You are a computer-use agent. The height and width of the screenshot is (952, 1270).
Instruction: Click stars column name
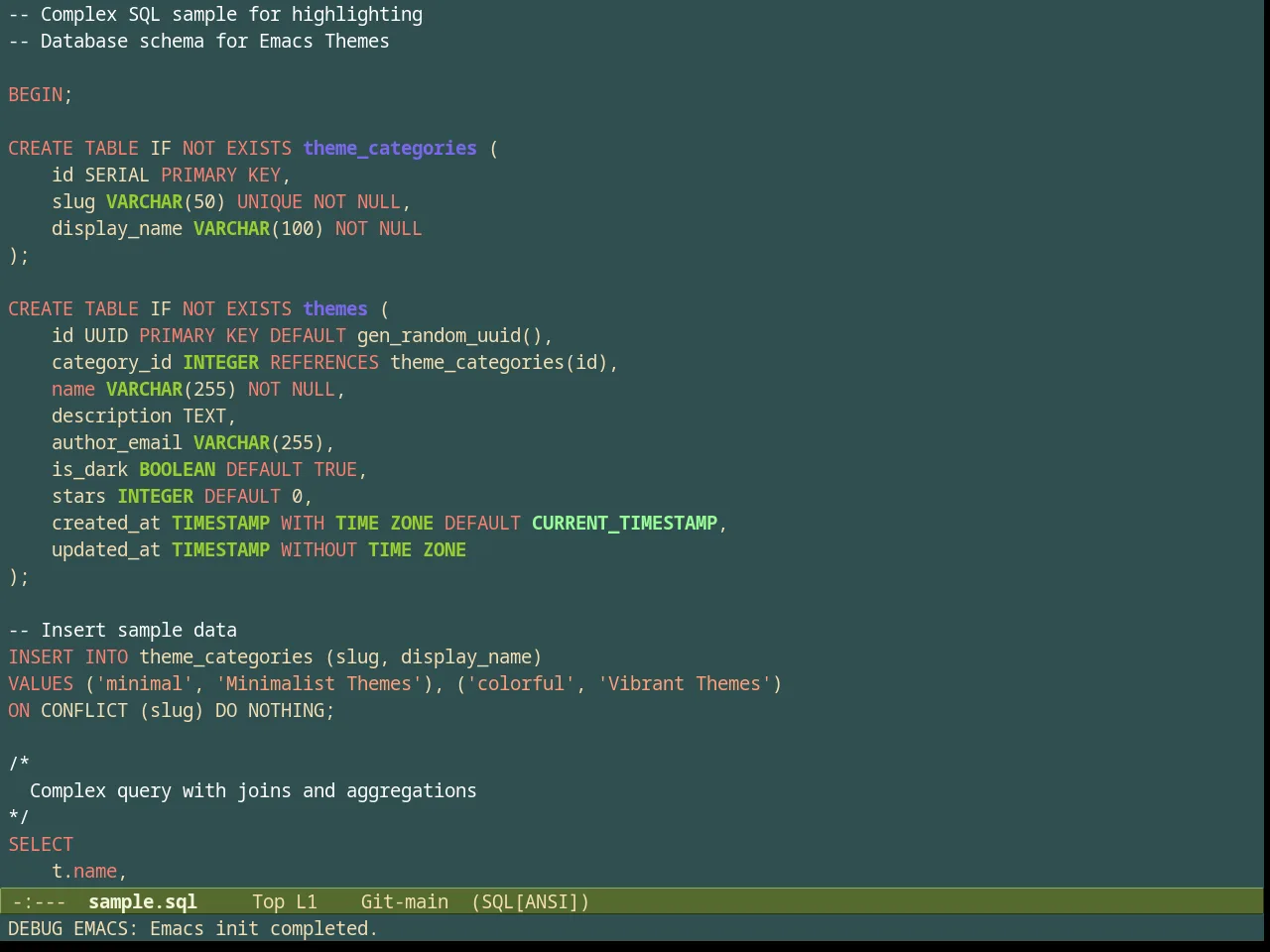coord(78,496)
